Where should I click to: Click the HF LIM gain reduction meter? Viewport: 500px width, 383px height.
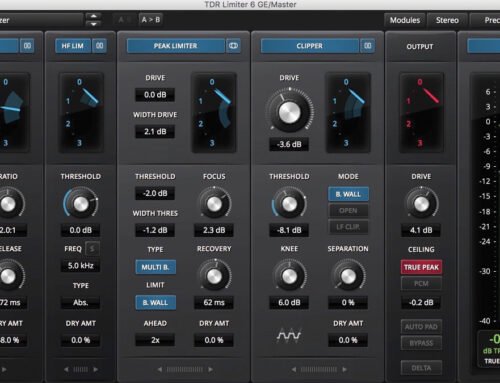click(x=81, y=112)
